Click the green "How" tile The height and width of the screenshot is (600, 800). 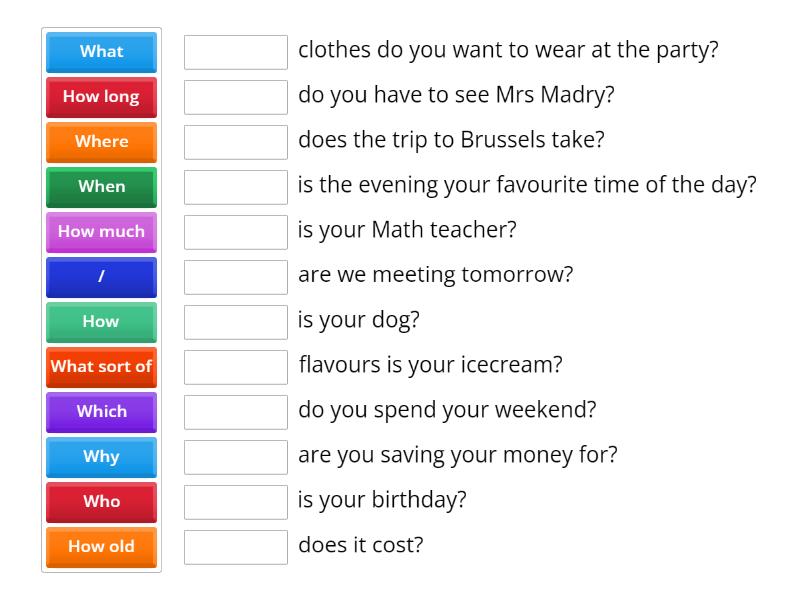pyautogui.click(x=101, y=322)
